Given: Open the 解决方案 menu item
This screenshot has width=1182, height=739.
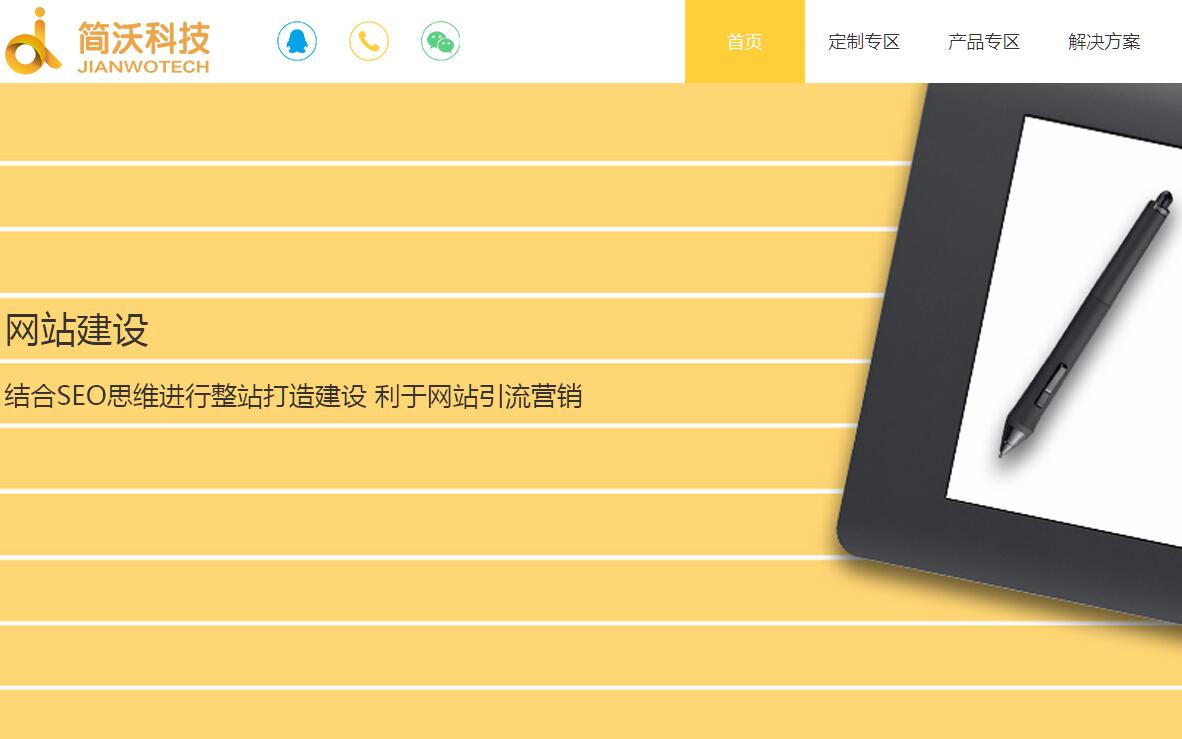Looking at the screenshot, I should pyautogui.click(x=1104, y=41).
